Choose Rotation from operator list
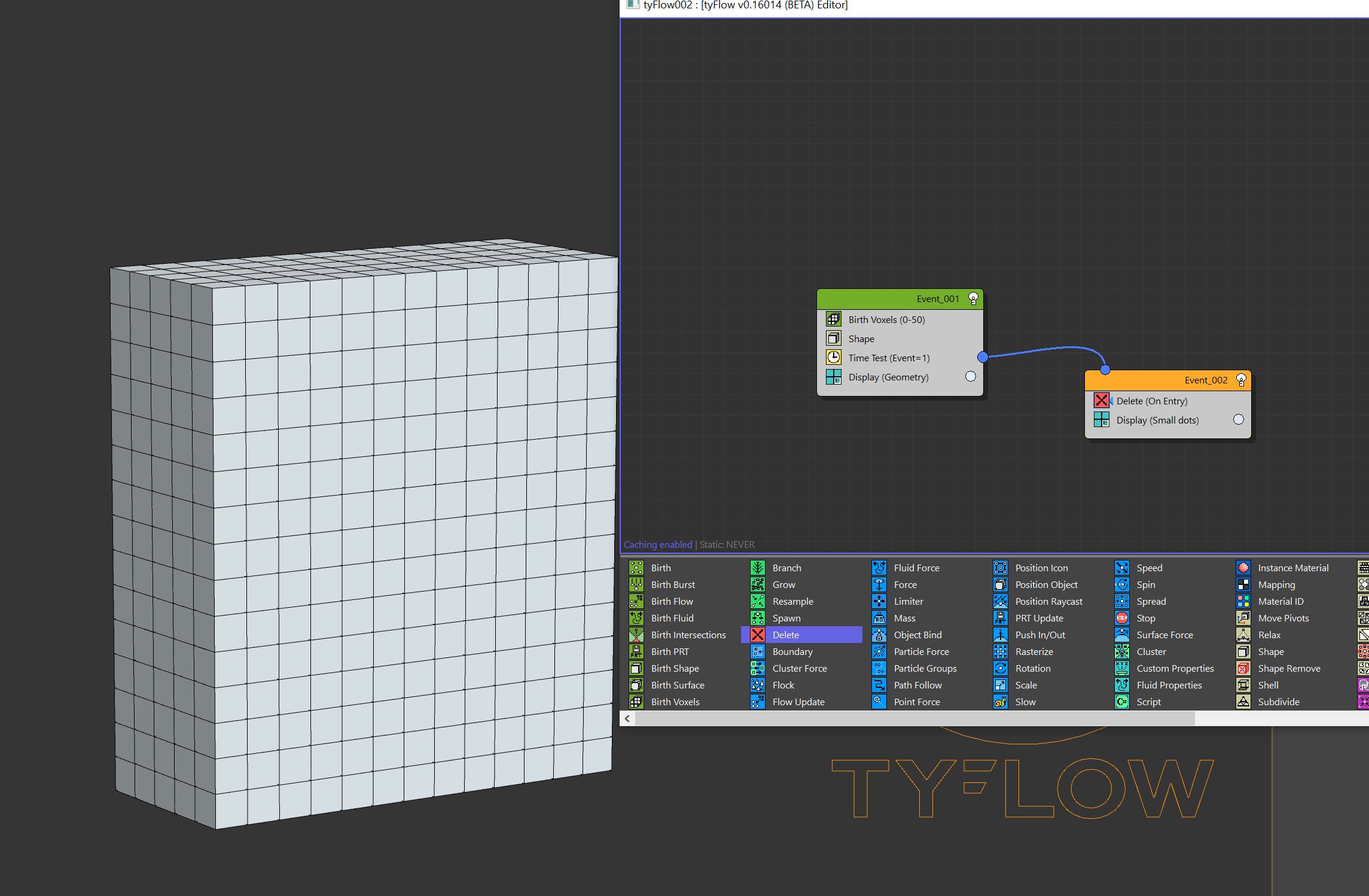 click(x=1033, y=668)
